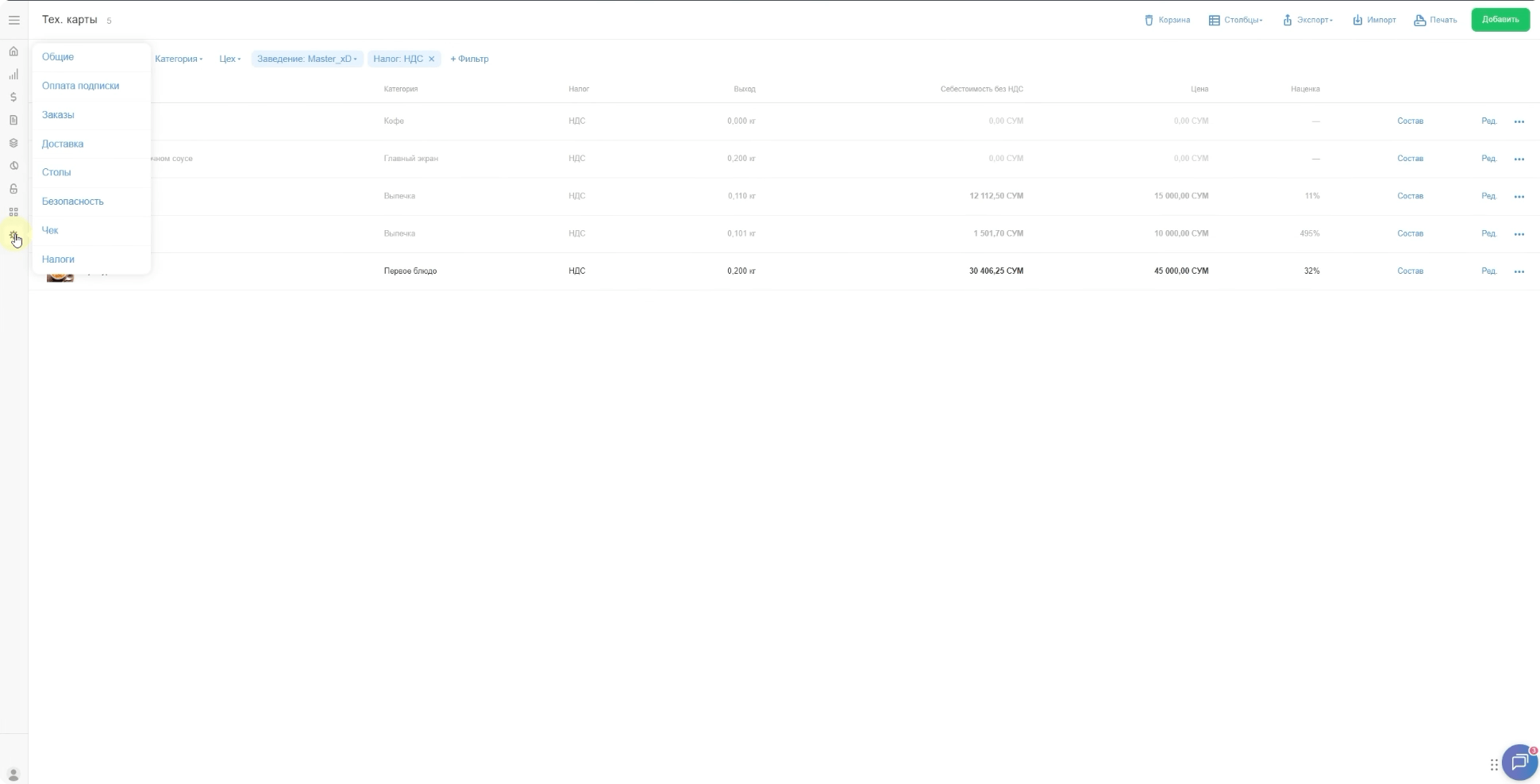Expand the Категория filter dropdown
This screenshot has height=784, width=1540.
179,59
